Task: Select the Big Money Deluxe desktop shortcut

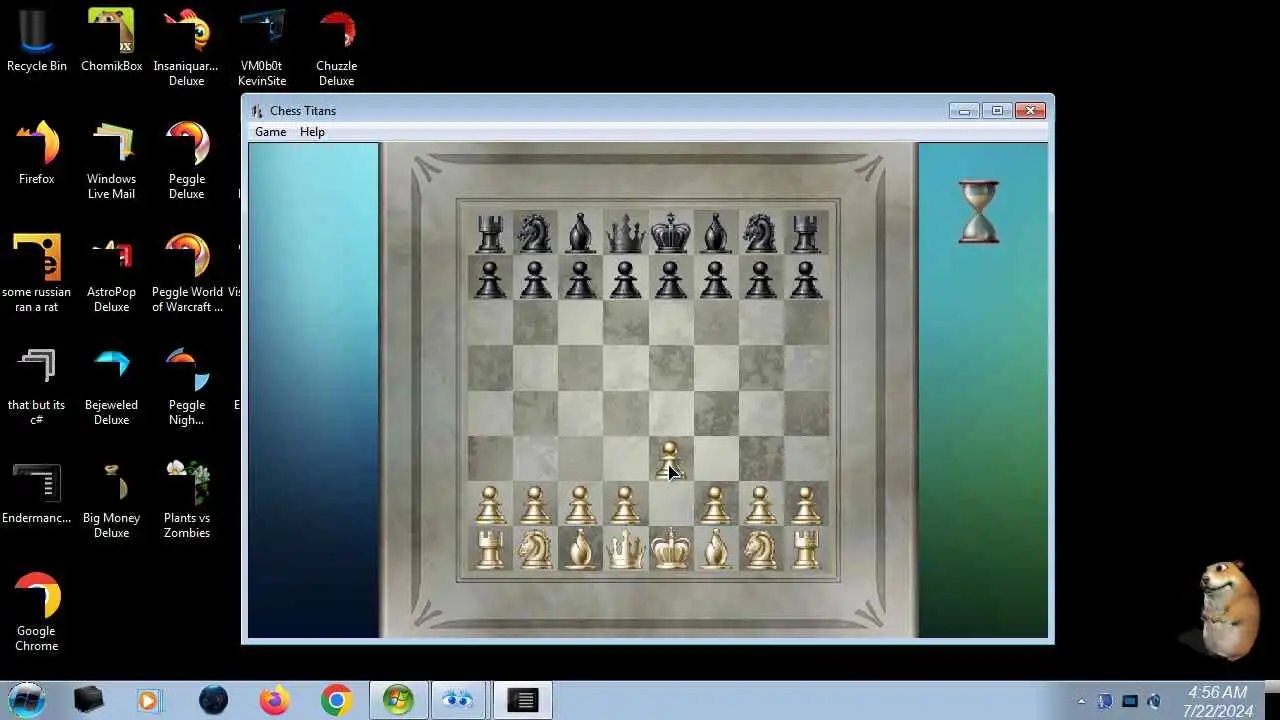Action: [111, 499]
